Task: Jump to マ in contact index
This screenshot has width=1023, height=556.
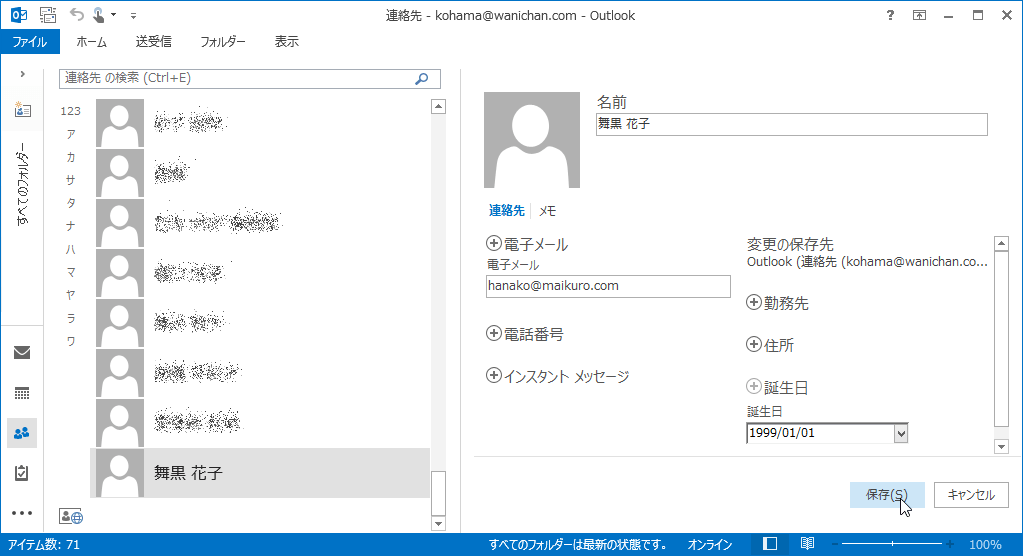Action: [70, 272]
